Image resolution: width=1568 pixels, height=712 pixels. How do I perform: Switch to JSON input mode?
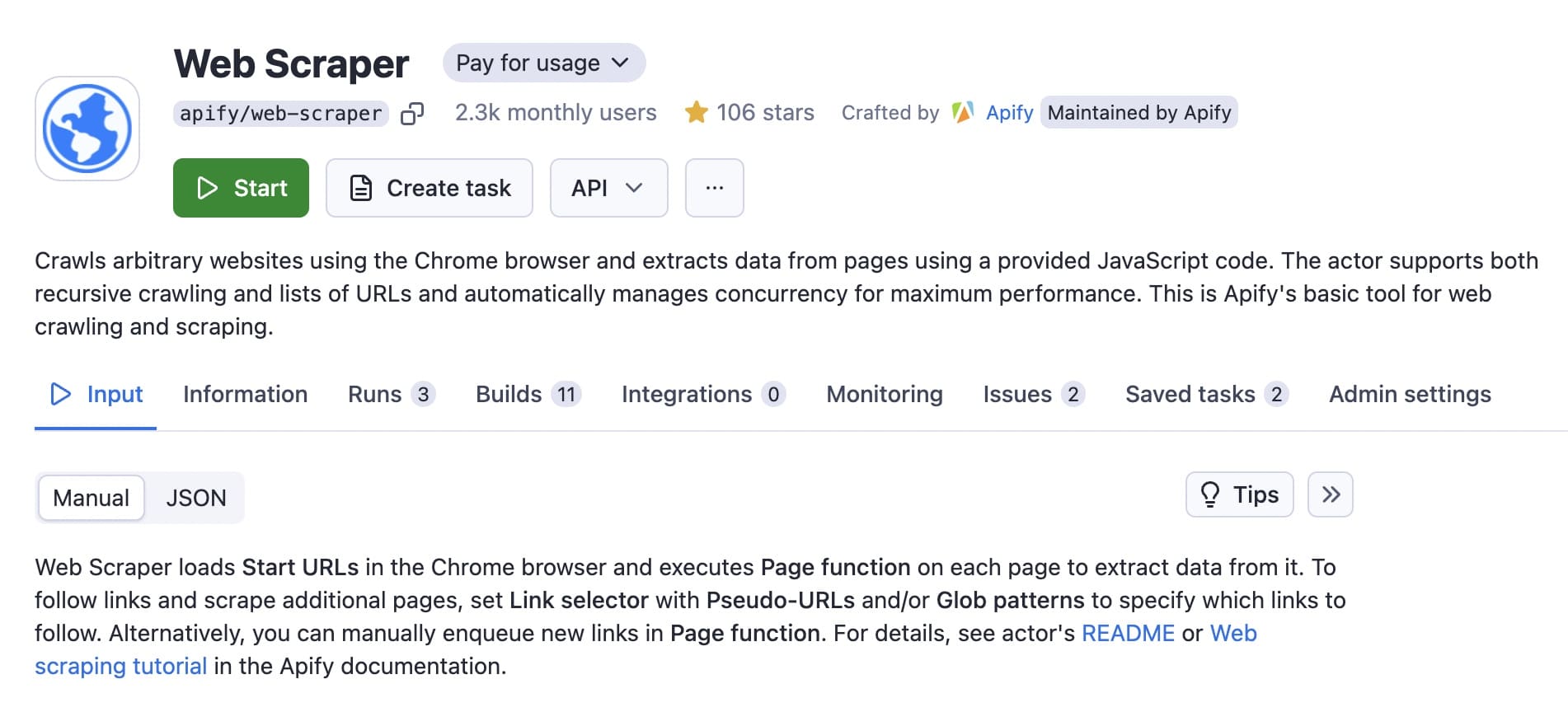click(x=196, y=498)
